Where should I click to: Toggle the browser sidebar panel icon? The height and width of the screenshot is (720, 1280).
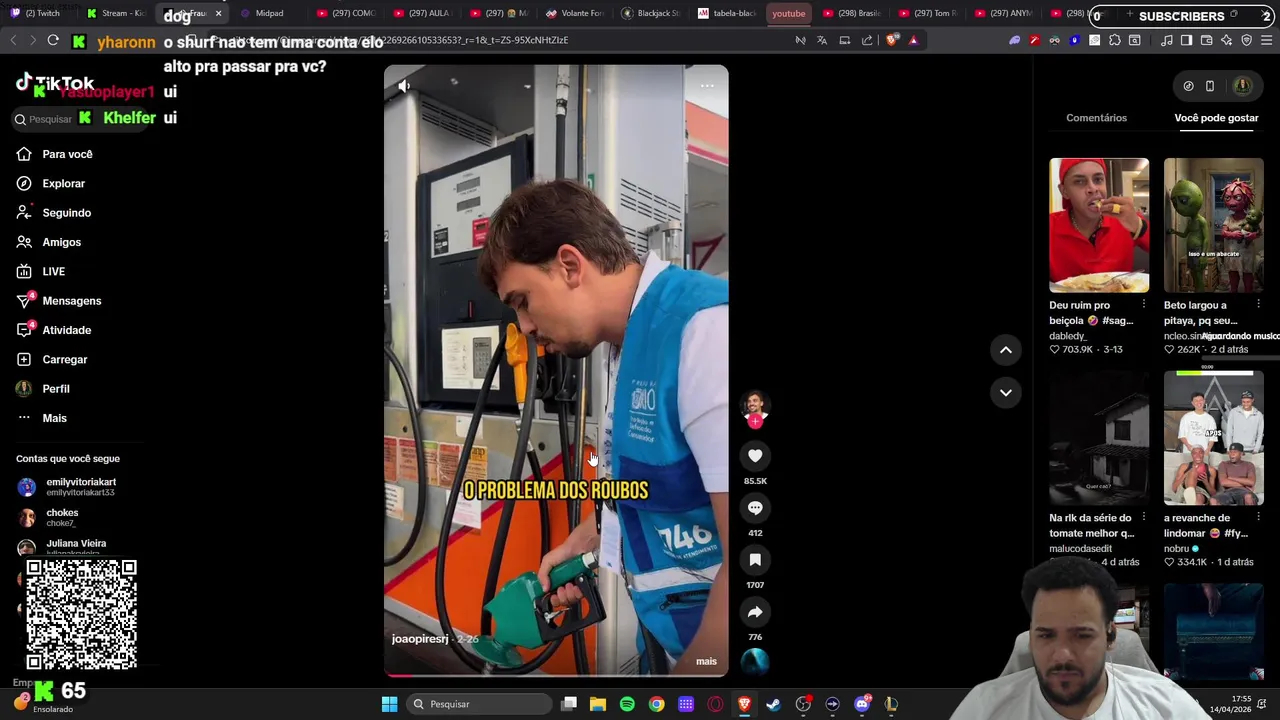(x=1186, y=40)
